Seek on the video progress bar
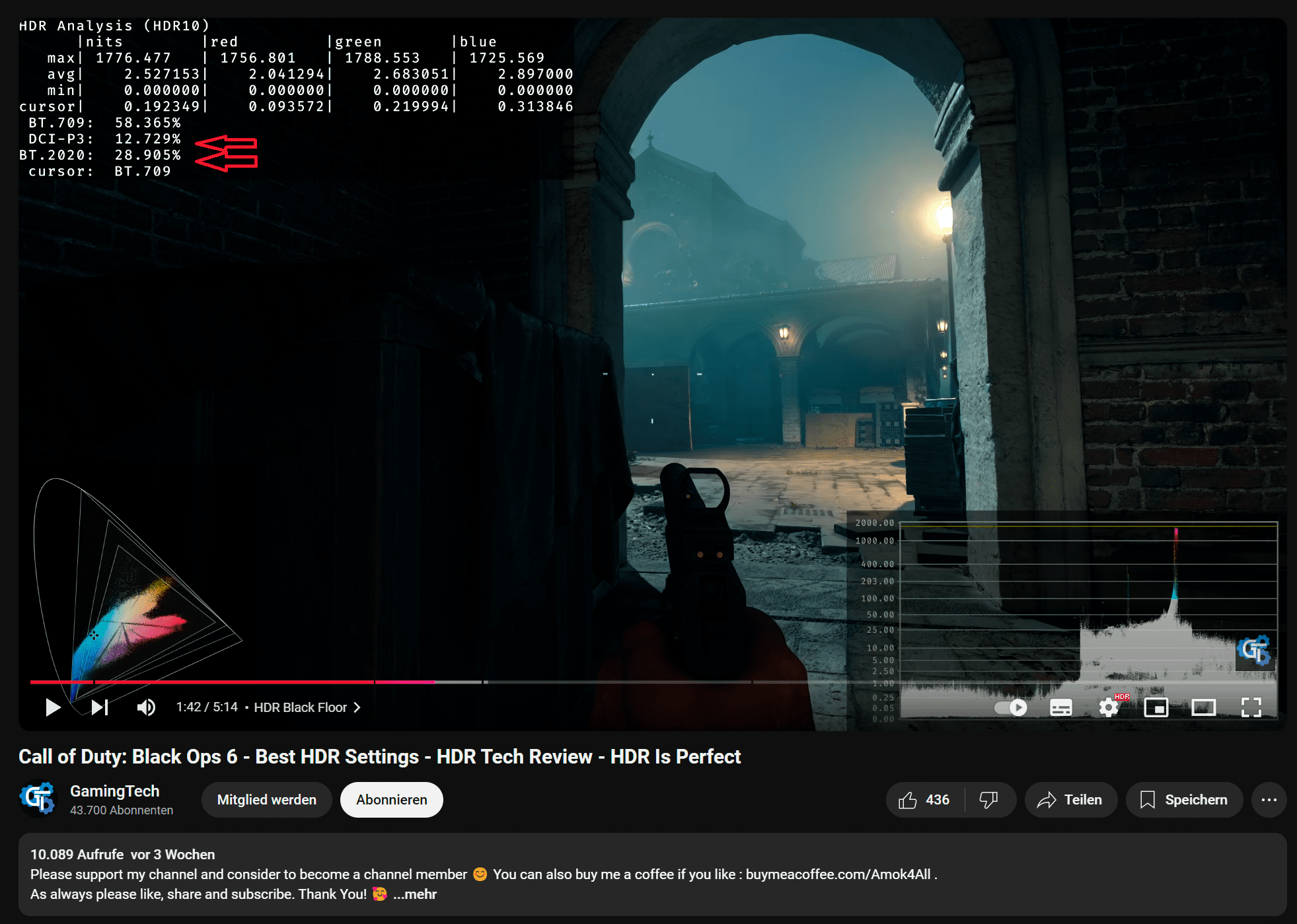 click(x=652, y=682)
